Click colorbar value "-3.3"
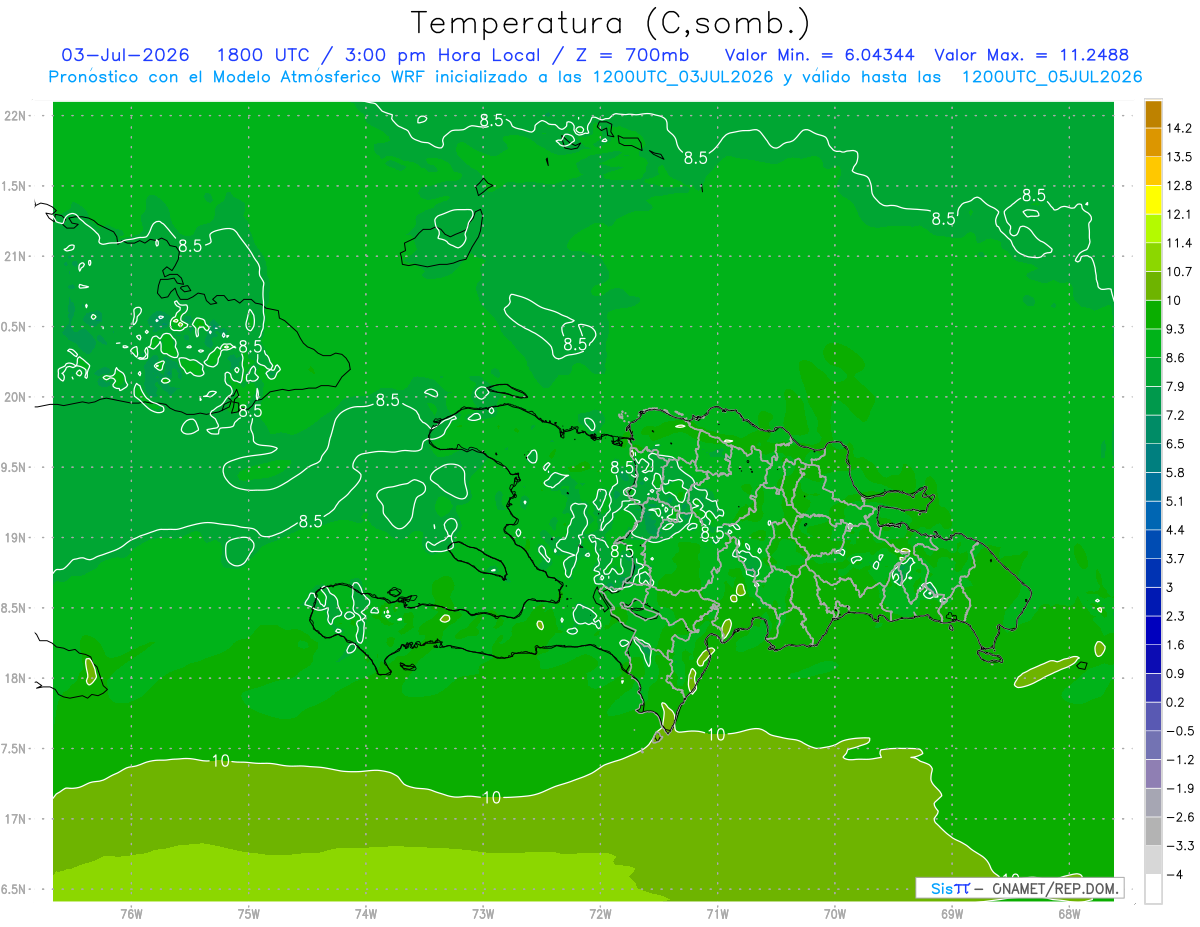This screenshot has width=1200, height=927. click(1180, 846)
